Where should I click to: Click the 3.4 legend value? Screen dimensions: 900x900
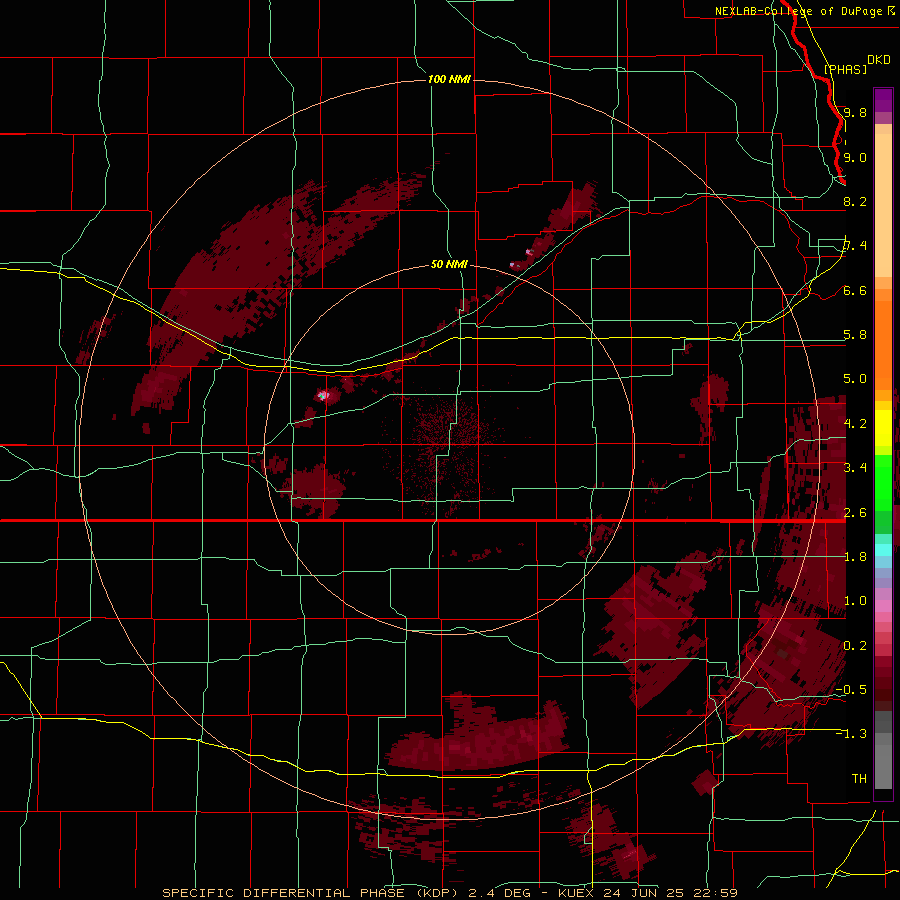855,468
